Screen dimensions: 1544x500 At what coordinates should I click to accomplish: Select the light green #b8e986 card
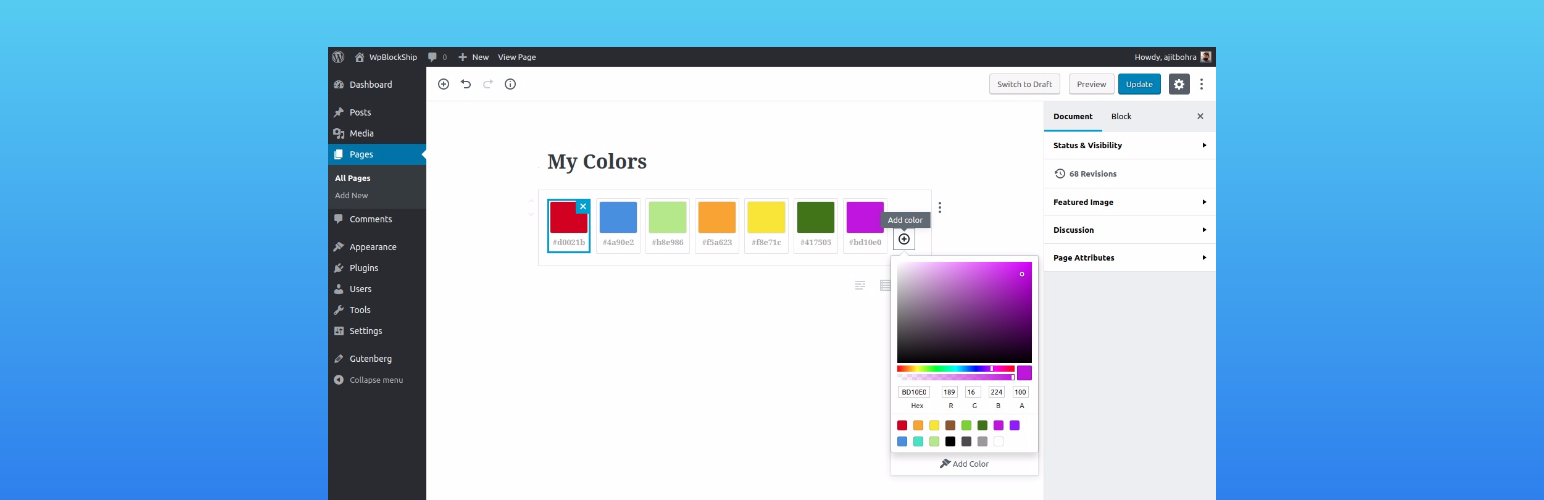667,225
